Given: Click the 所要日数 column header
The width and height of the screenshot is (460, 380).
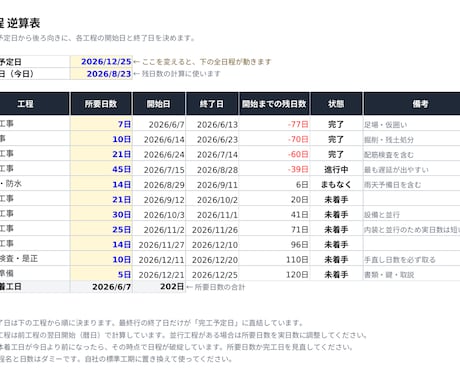Looking at the screenshot, I should (101, 104).
